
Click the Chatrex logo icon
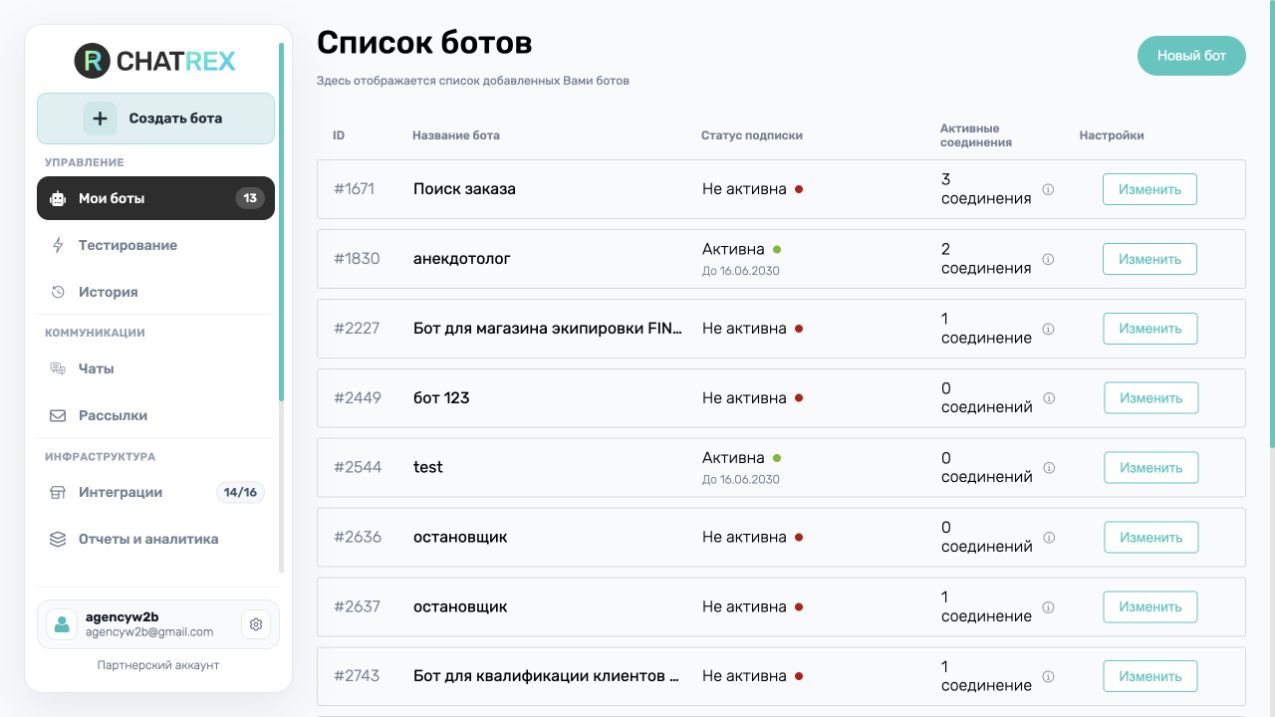tap(92, 61)
